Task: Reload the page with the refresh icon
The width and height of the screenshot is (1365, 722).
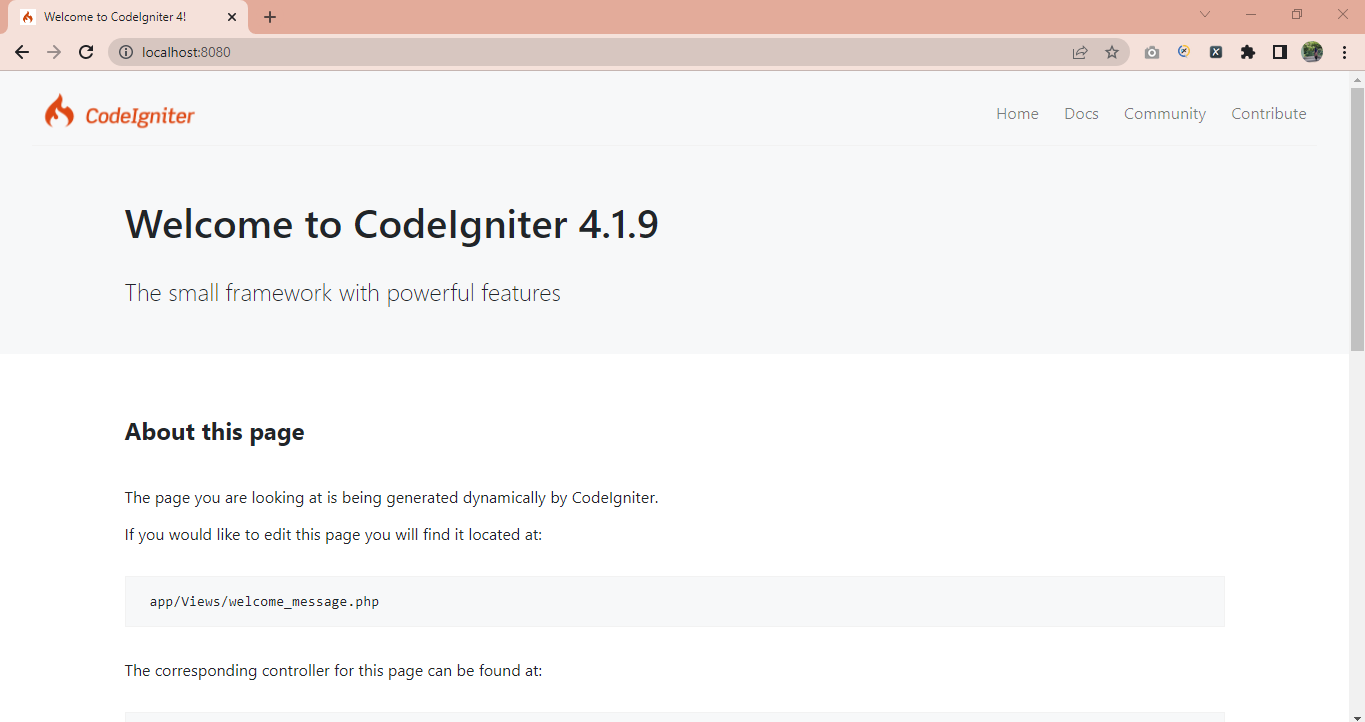Action: coord(86,52)
